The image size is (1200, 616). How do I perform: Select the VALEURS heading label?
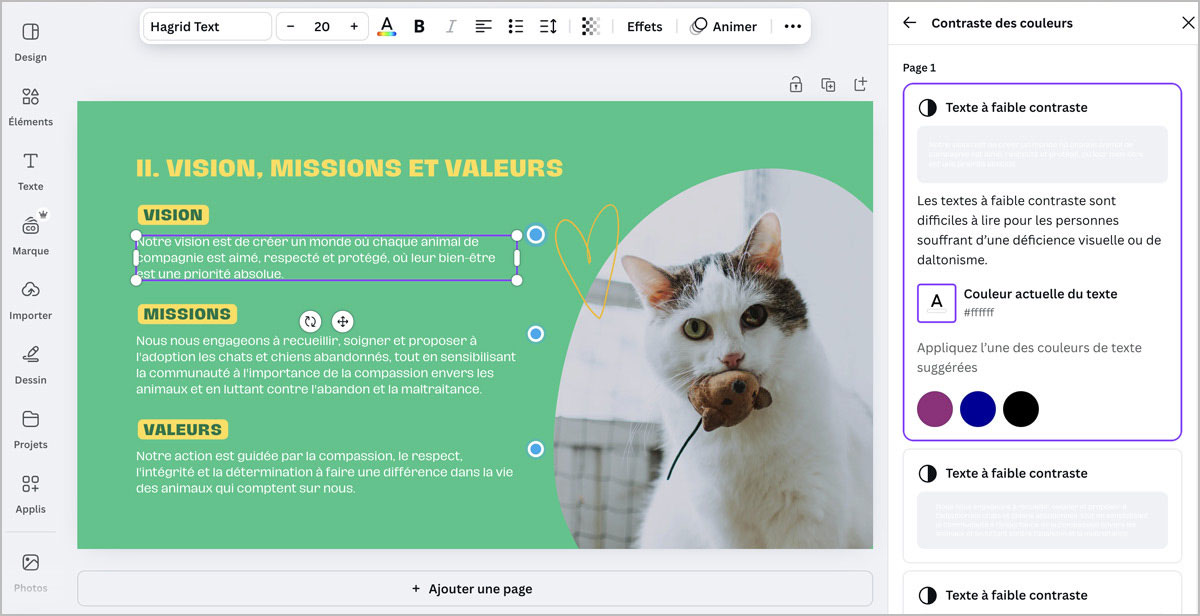pos(182,430)
